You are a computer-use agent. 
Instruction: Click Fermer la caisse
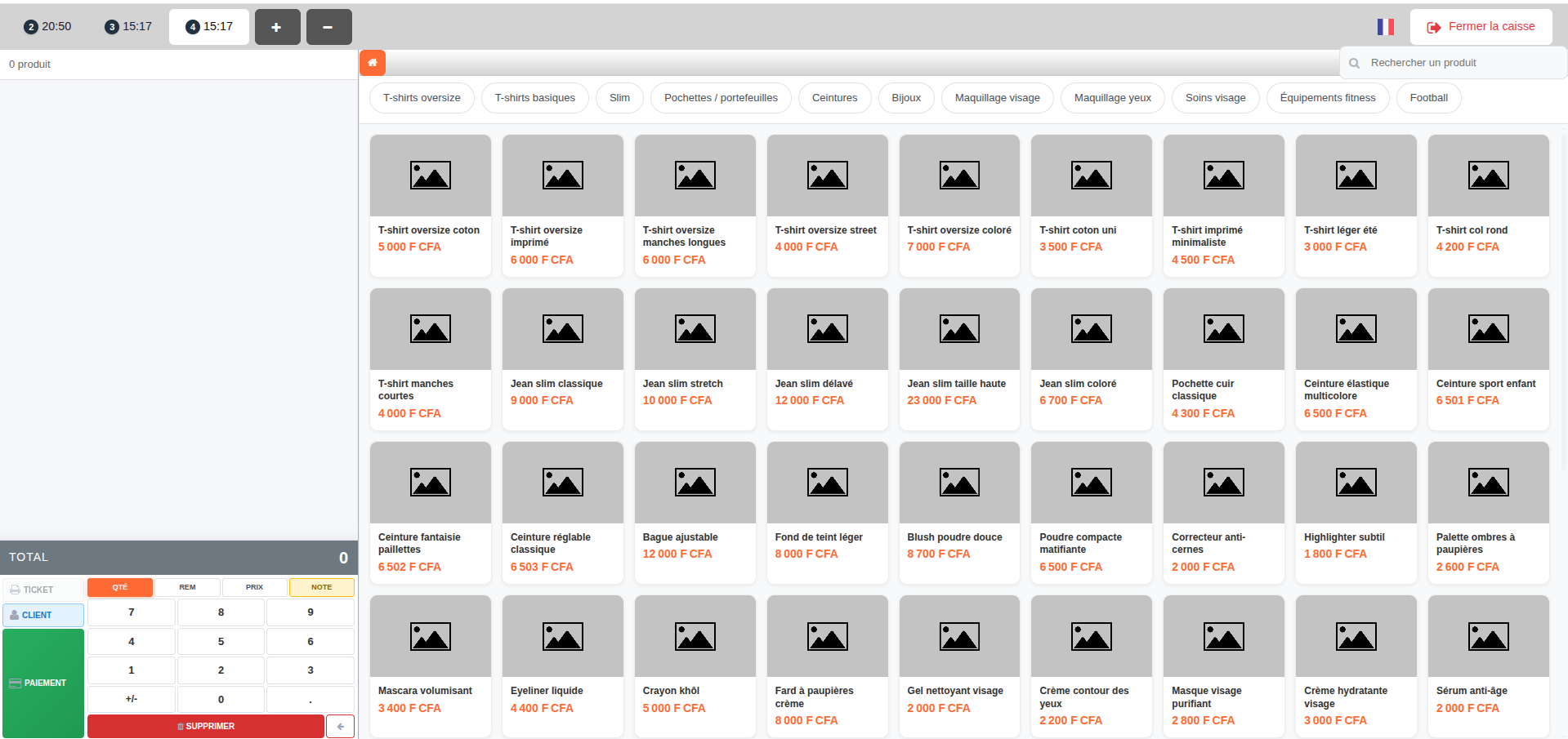coord(1481,27)
